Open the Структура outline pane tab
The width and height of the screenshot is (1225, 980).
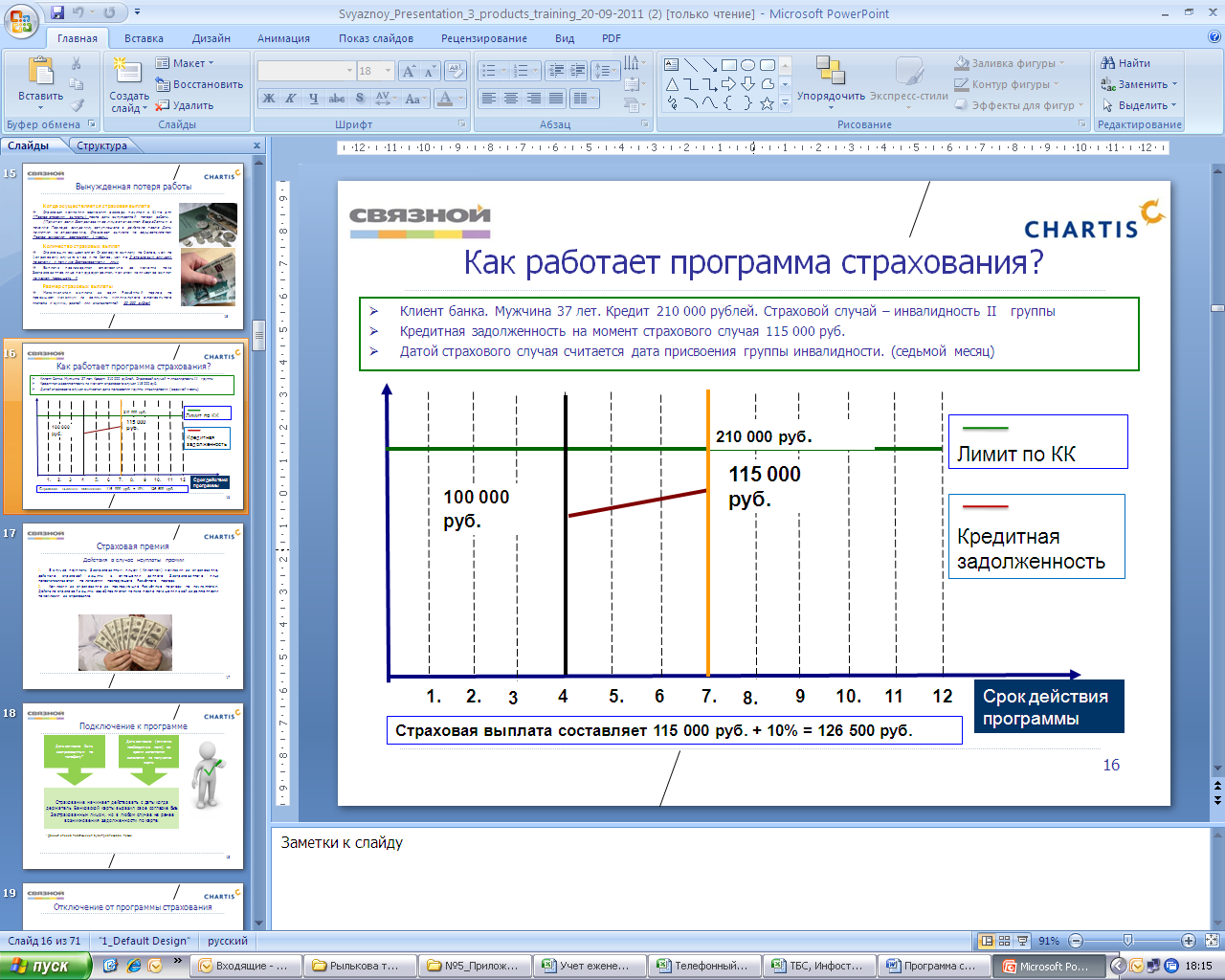click(101, 145)
